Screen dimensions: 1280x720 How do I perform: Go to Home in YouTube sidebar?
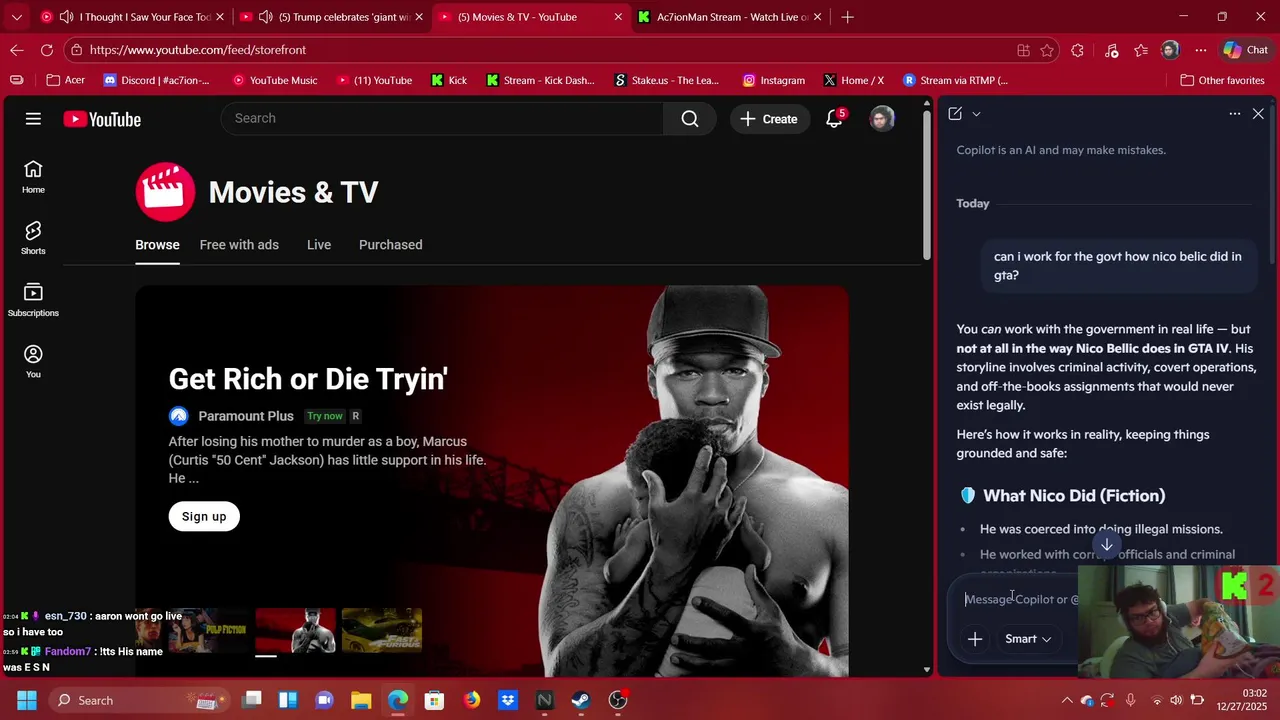click(x=33, y=177)
